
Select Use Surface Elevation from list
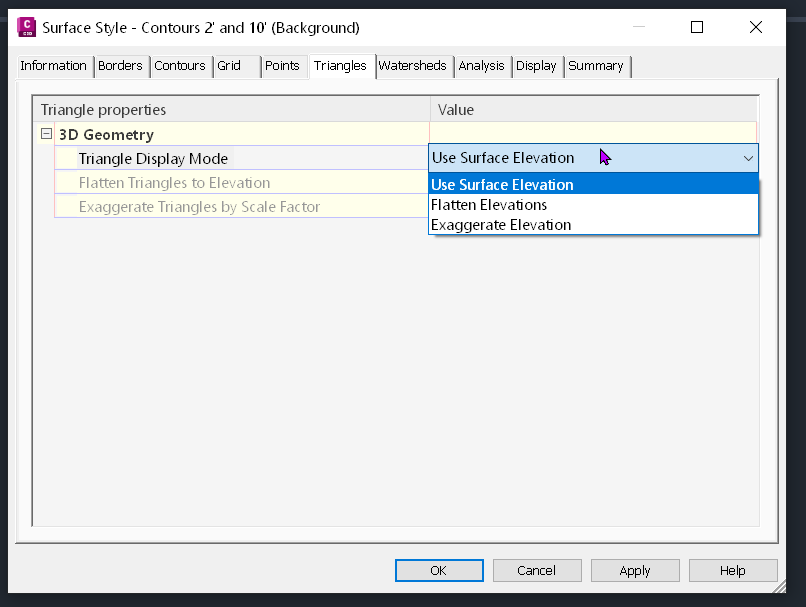pyautogui.click(x=502, y=185)
